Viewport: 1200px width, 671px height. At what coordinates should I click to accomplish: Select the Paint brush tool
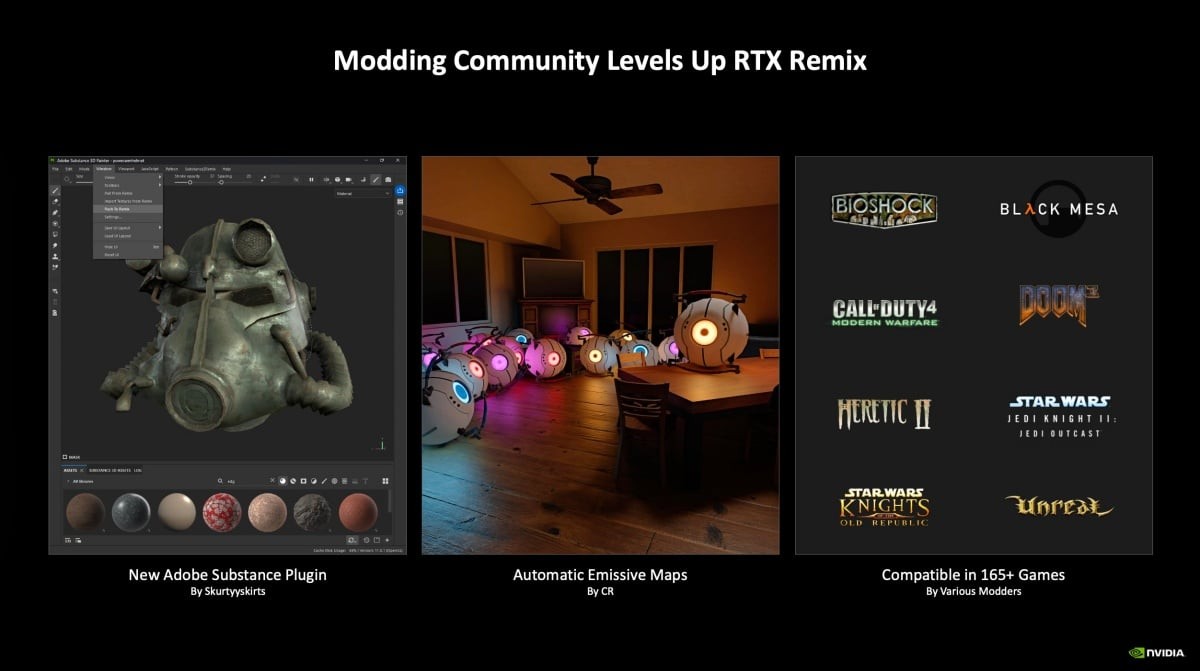(x=55, y=191)
